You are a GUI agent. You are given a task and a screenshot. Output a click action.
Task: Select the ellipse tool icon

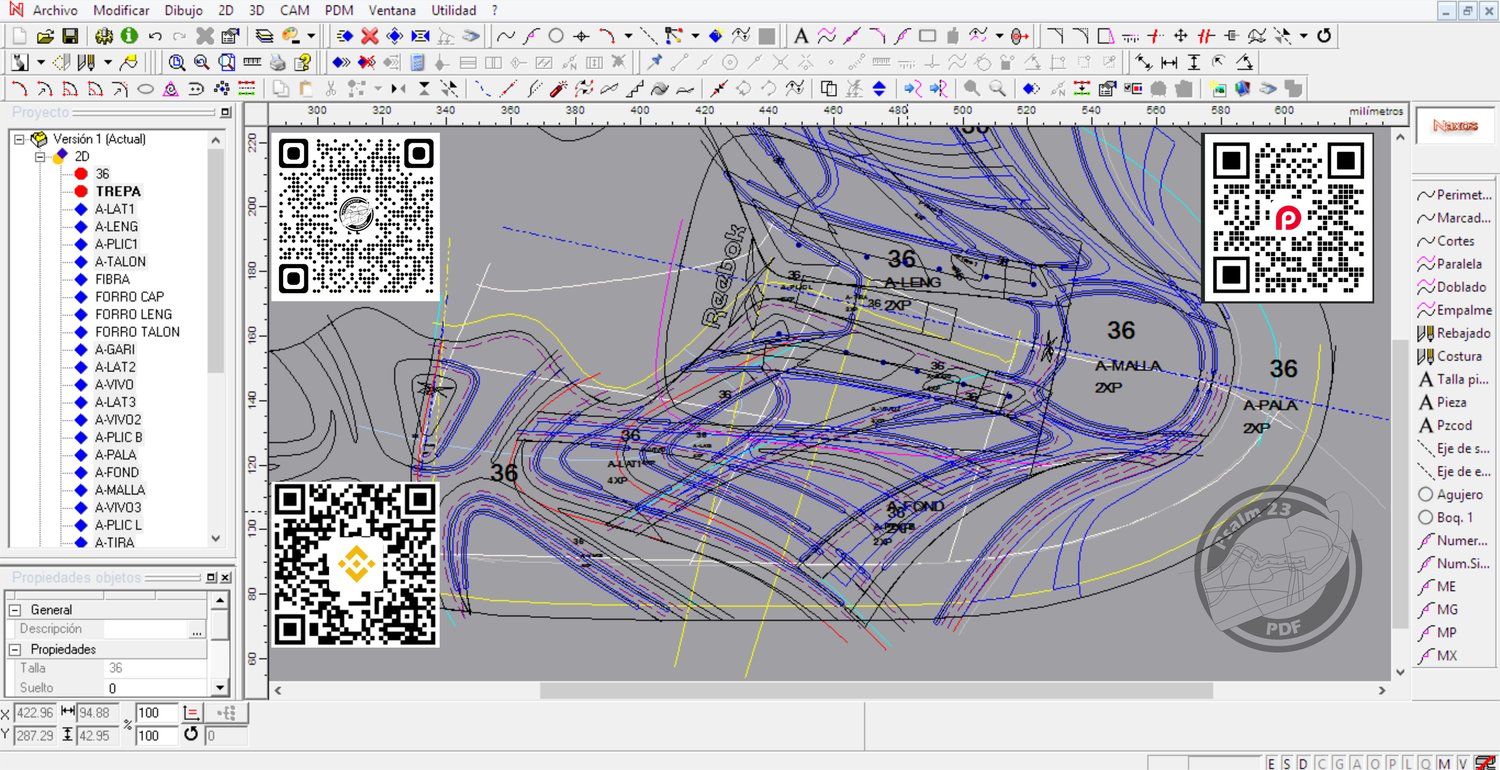coord(145,88)
